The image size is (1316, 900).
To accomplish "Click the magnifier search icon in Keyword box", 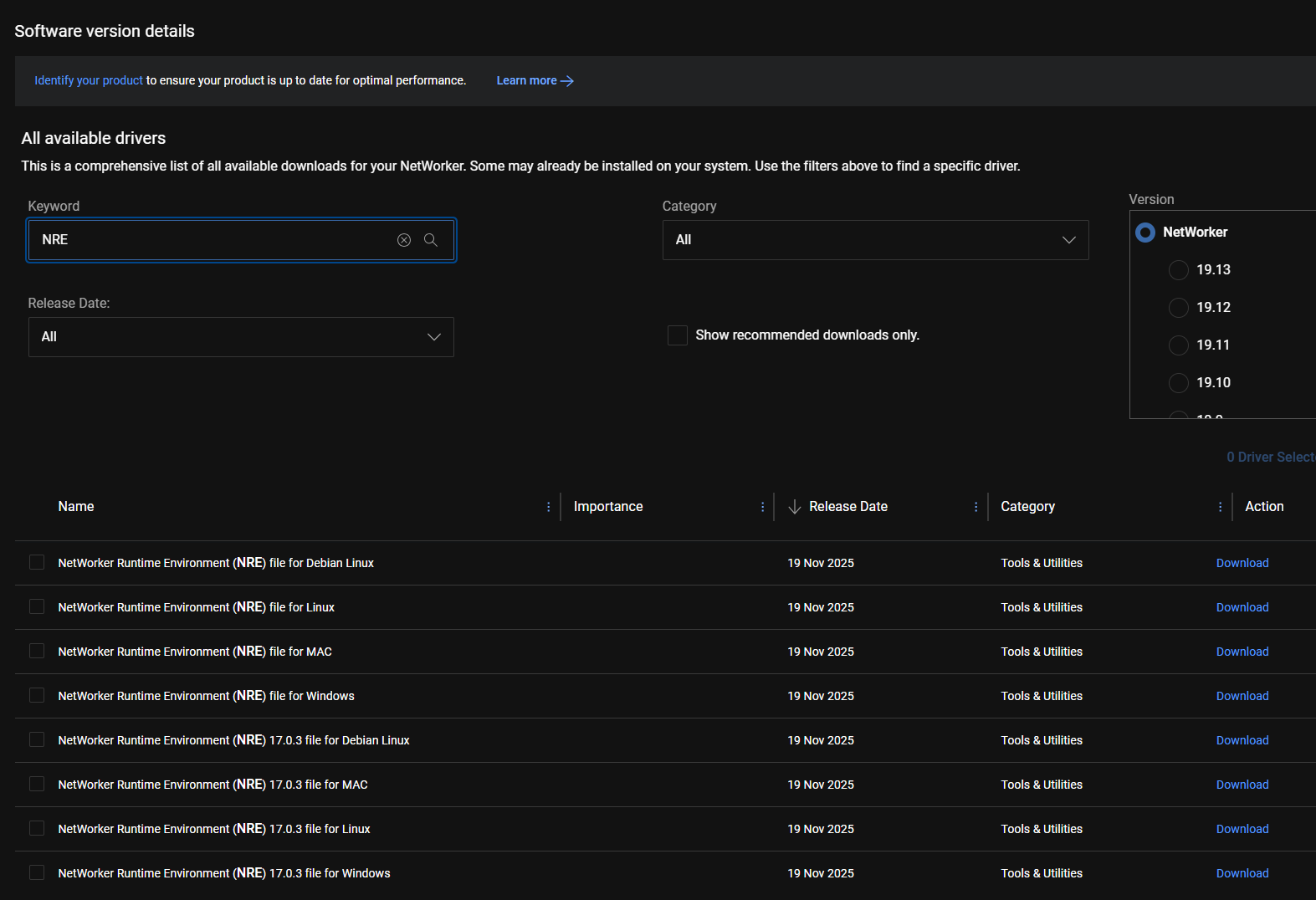I will [x=431, y=240].
